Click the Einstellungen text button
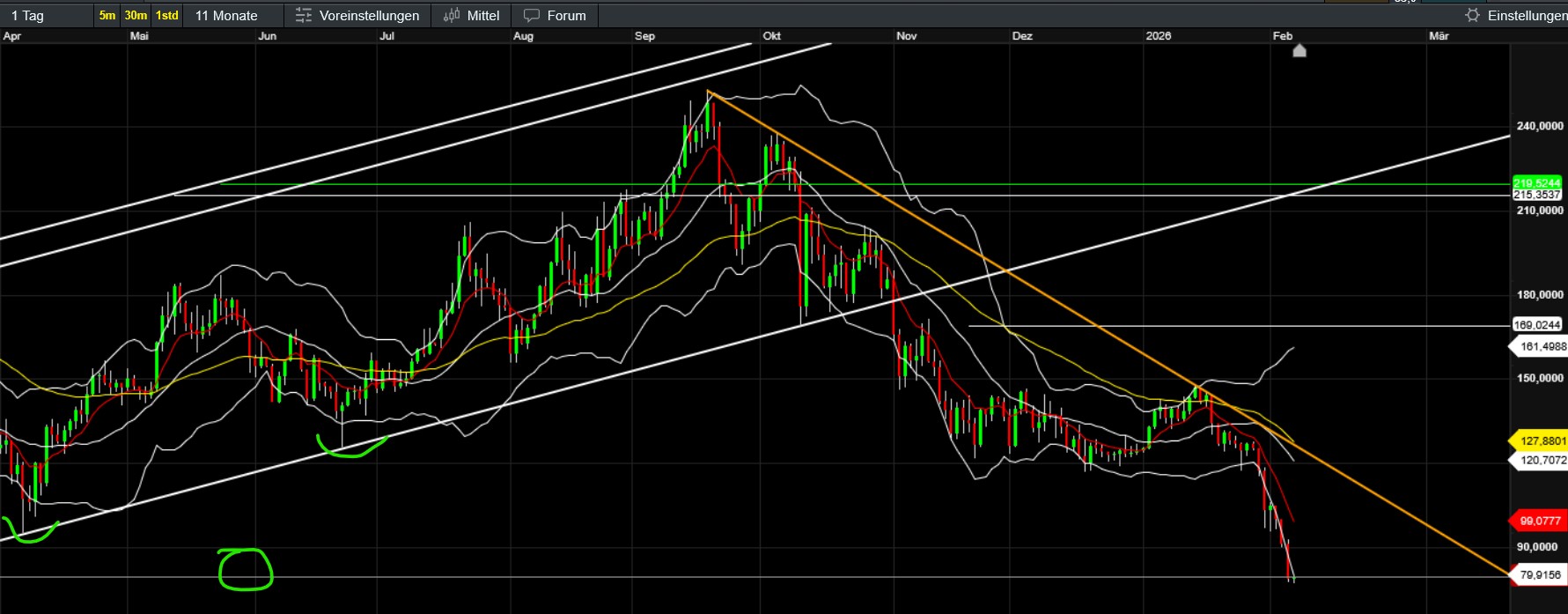This screenshot has height=614, width=1568. [1527, 16]
